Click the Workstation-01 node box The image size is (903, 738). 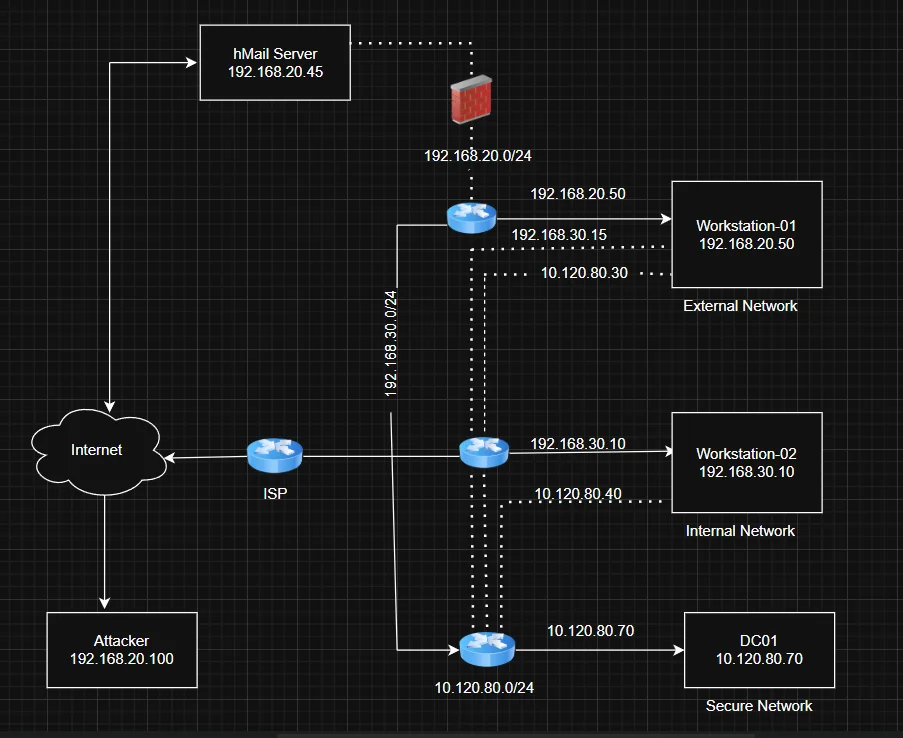[746, 235]
